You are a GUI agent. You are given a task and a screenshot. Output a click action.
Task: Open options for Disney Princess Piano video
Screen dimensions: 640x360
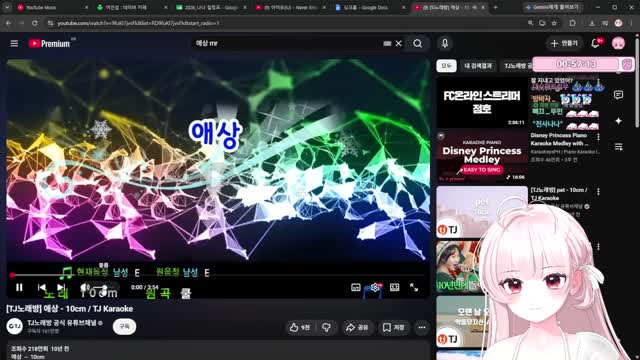pos(598,138)
